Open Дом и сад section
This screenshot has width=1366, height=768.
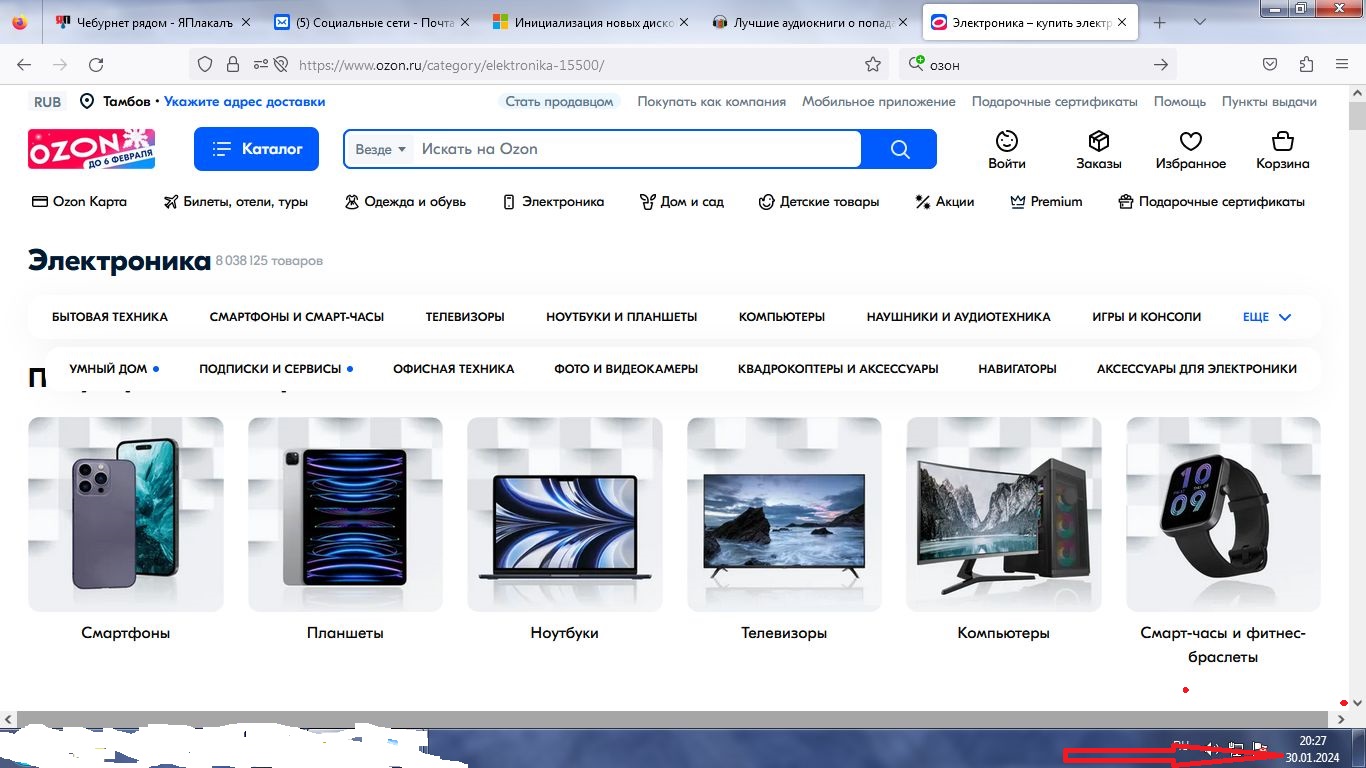[x=681, y=201]
